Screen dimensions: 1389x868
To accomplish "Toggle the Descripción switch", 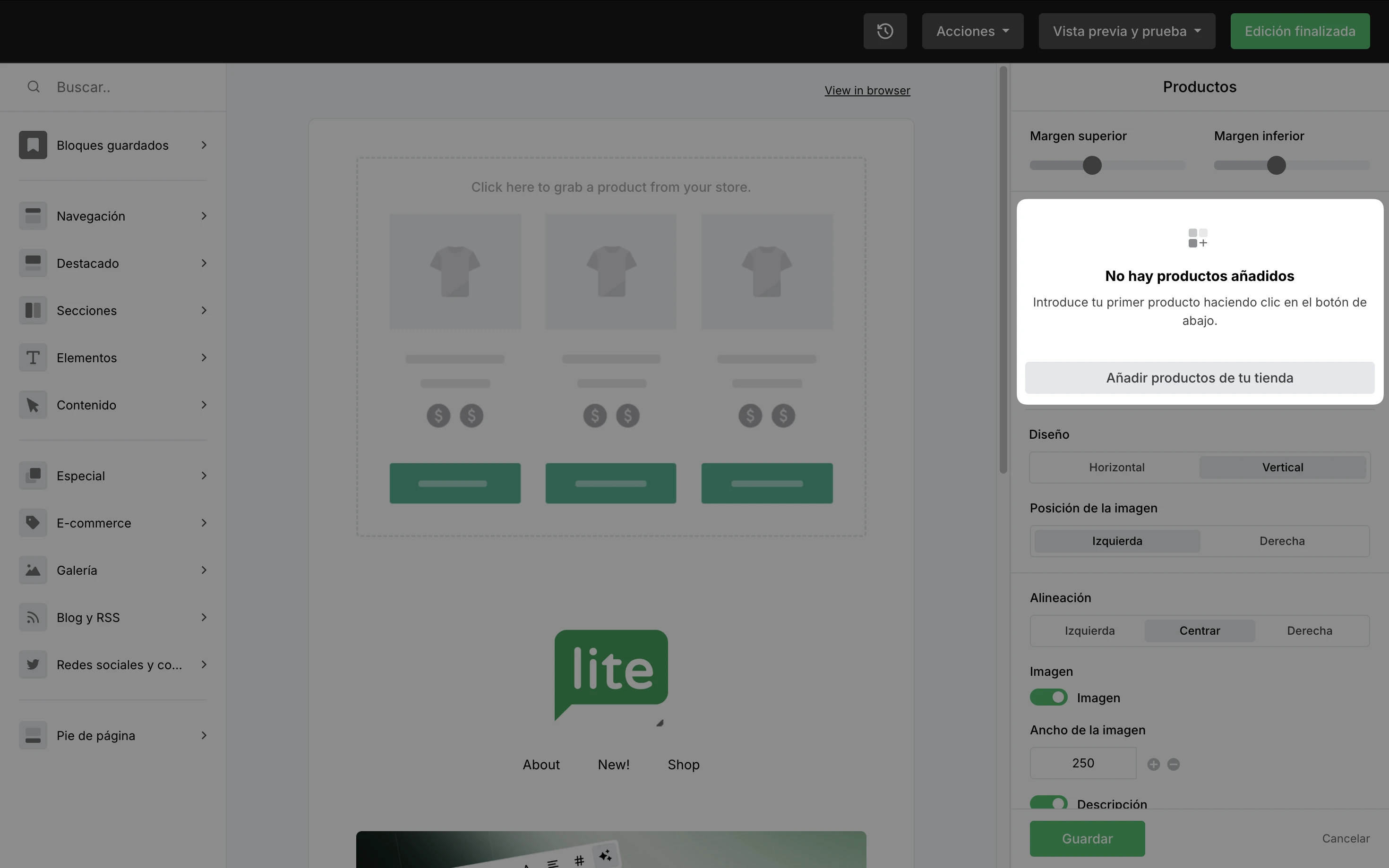I will tap(1048, 802).
